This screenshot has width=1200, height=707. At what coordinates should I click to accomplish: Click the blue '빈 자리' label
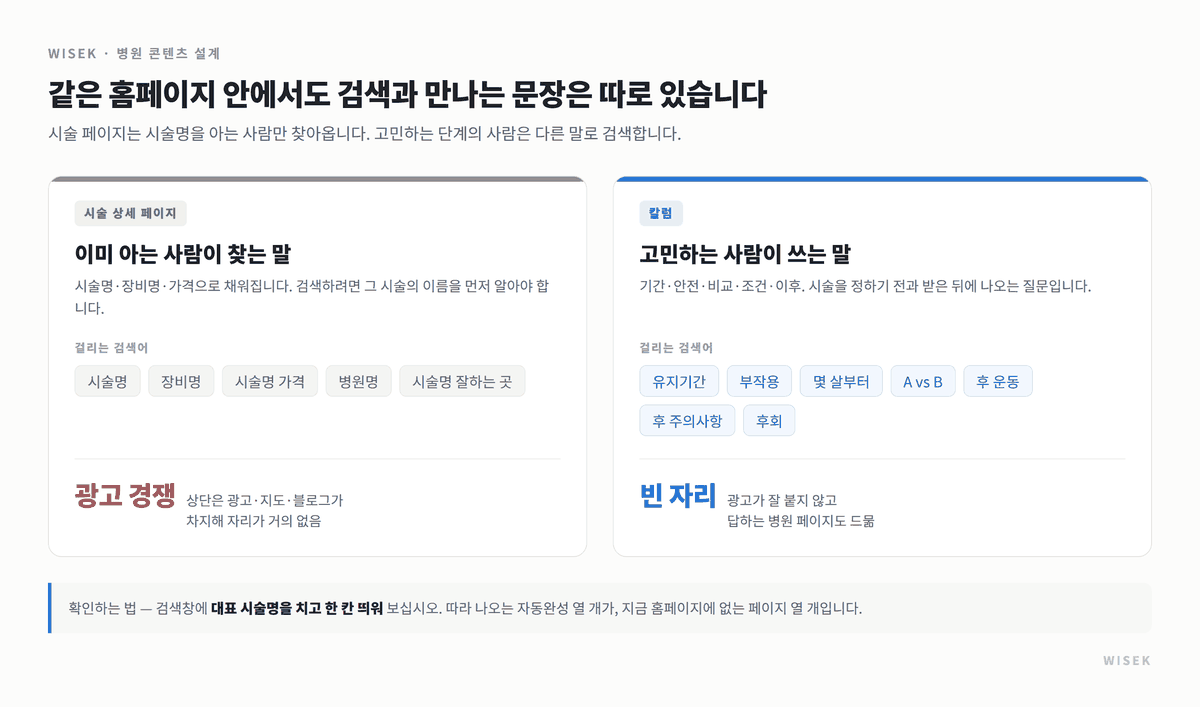(x=678, y=496)
